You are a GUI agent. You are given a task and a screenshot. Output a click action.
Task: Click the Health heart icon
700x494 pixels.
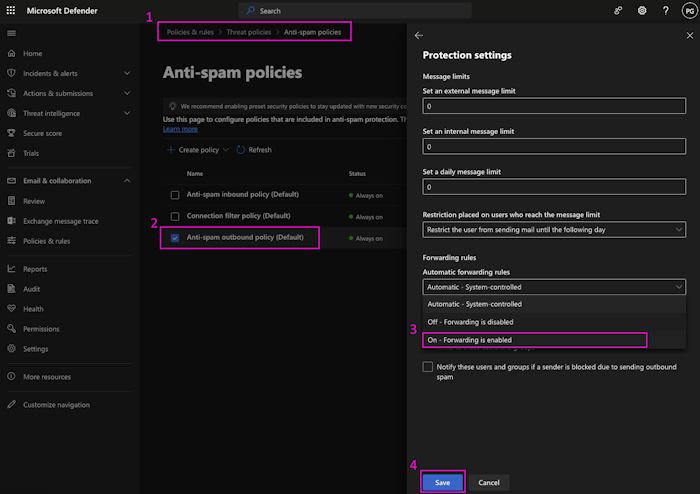[x=12, y=308]
